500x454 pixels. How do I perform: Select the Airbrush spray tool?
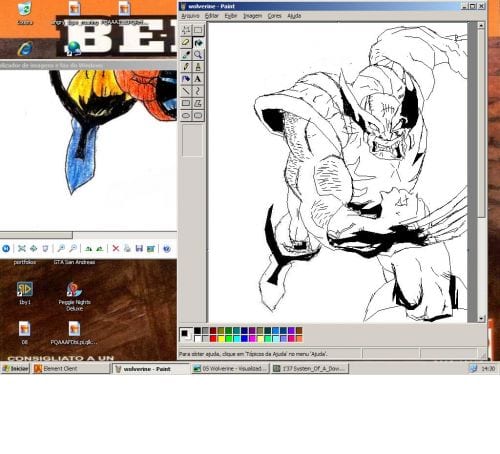point(186,79)
